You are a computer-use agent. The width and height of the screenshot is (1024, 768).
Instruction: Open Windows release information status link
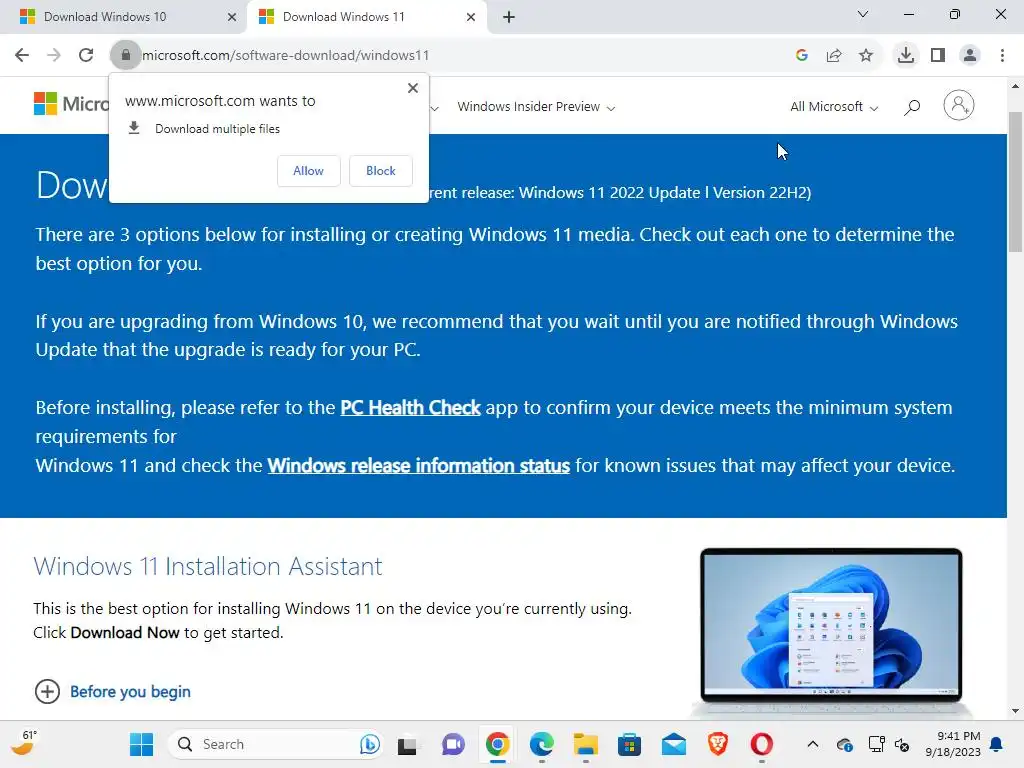point(419,466)
